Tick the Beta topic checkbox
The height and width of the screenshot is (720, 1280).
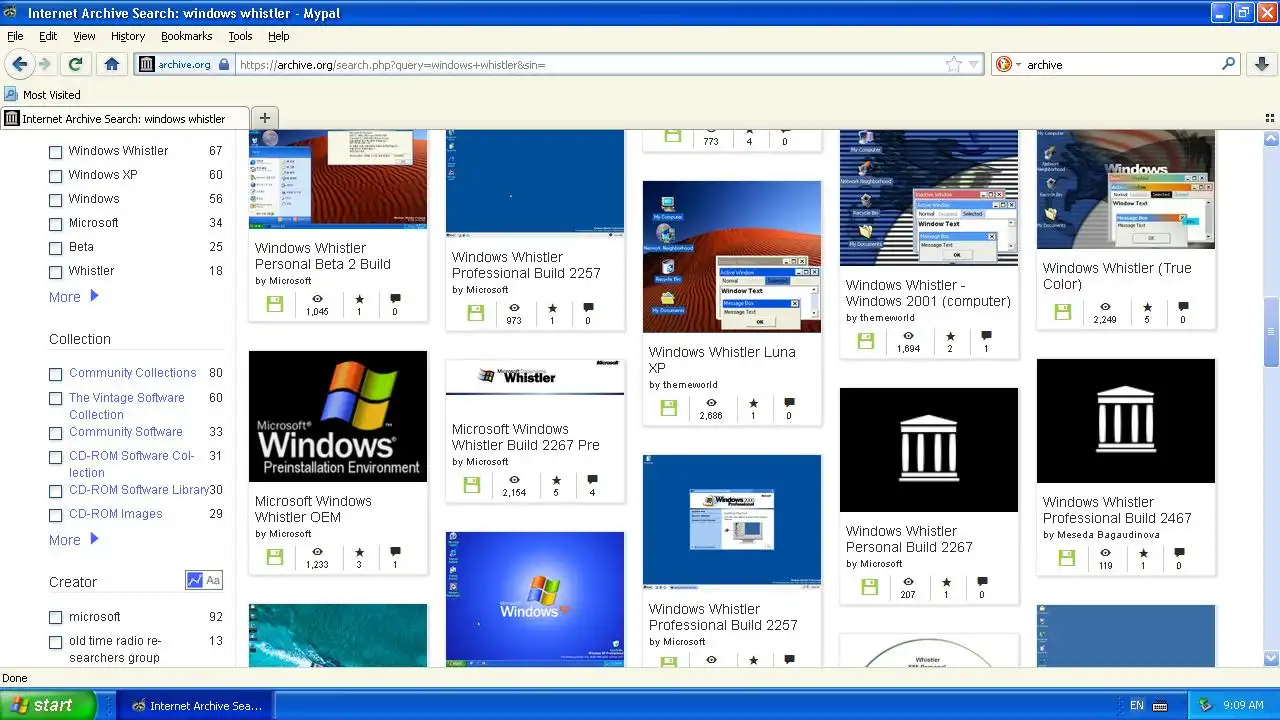[x=56, y=248]
